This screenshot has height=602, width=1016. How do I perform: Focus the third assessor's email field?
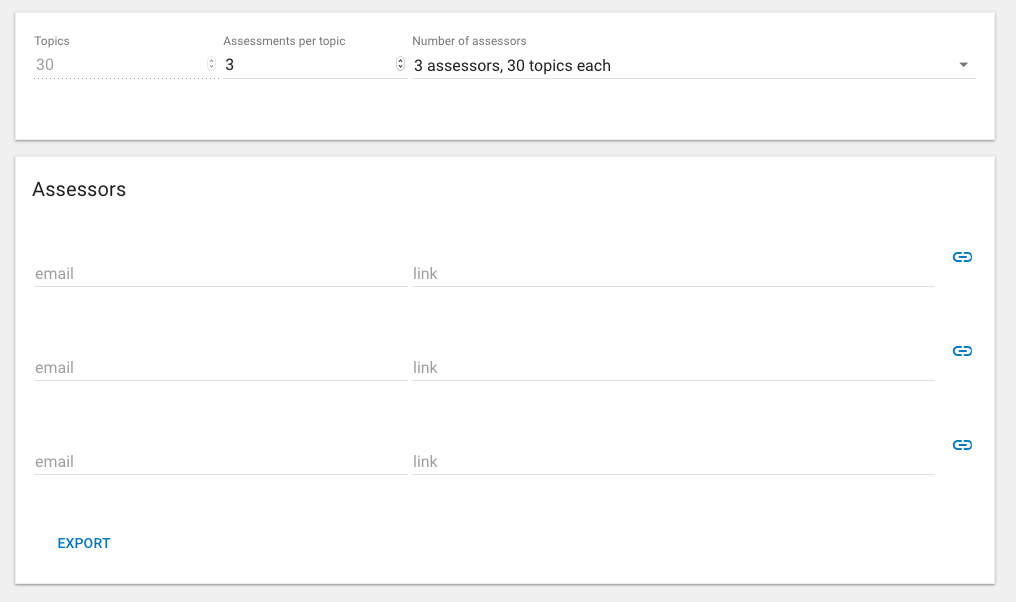[220, 461]
